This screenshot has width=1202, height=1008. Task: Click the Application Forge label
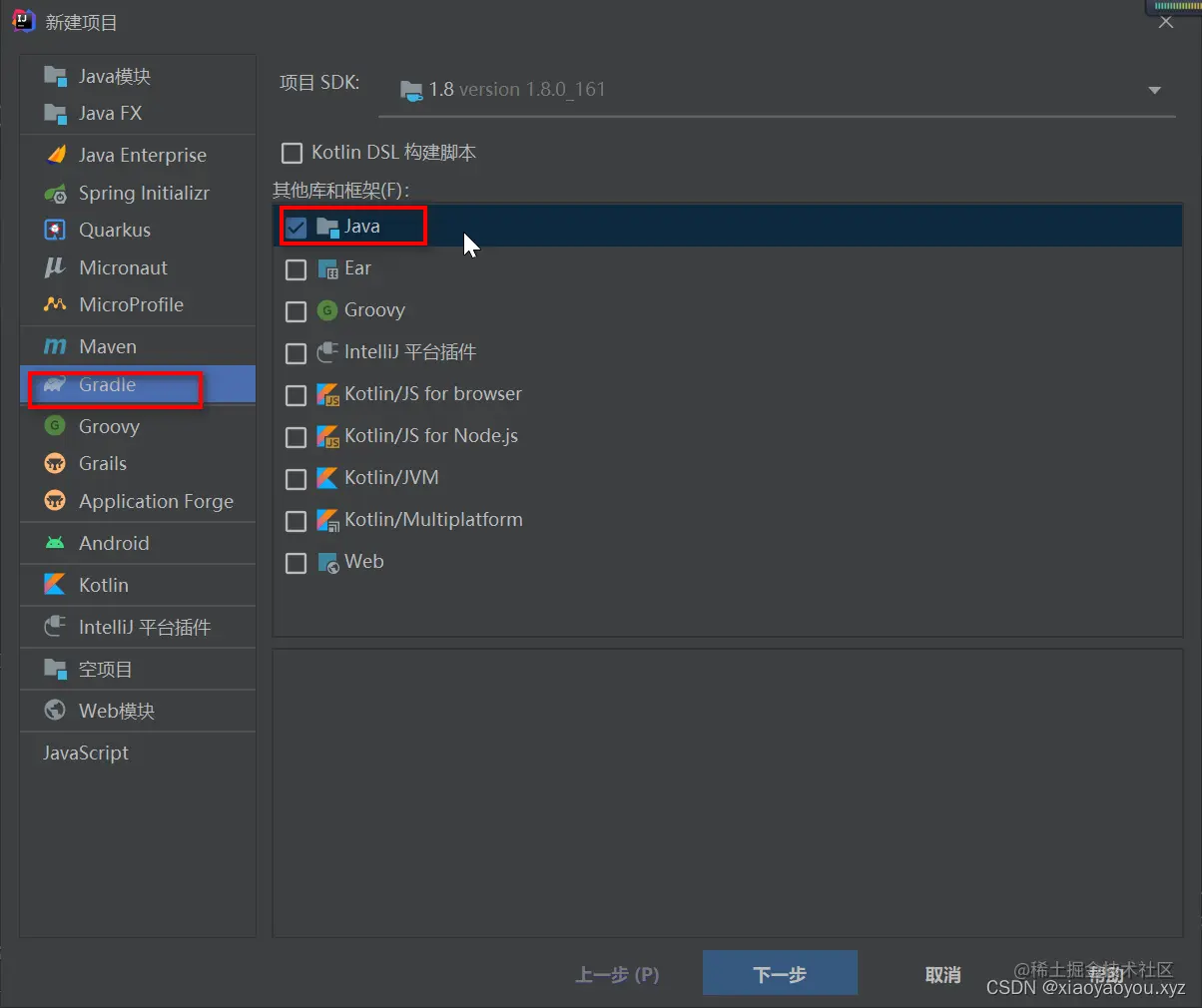[x=156, y=501]
